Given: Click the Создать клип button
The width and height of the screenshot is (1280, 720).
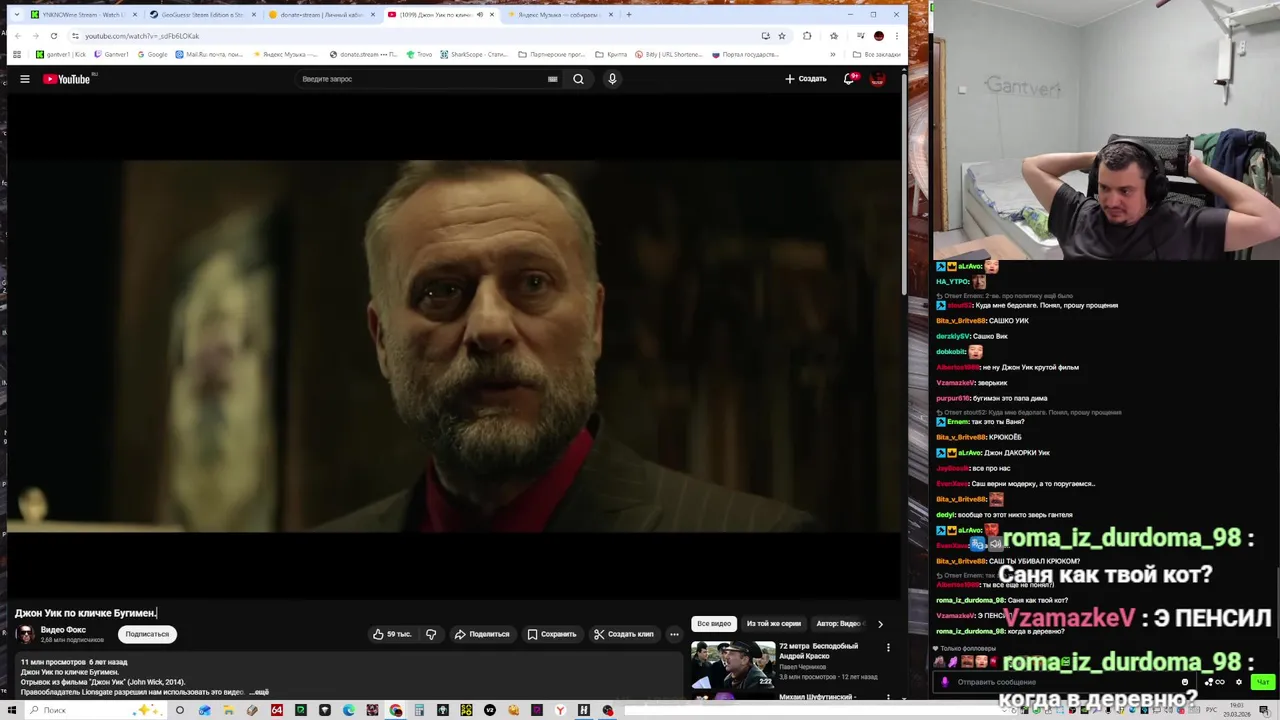Looking at the screenshot, I should click(x=623, y=634).
